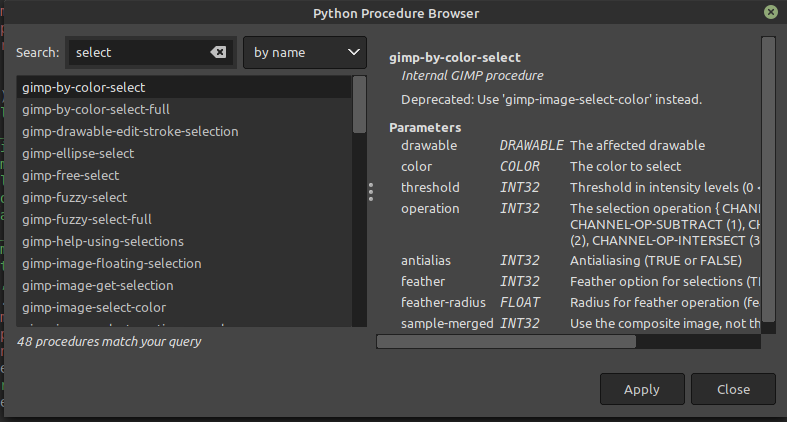Open gimp-help-using-selections procedure
Image resolution: width=787 pixels, height=422 pixels.
pos(103,242)
